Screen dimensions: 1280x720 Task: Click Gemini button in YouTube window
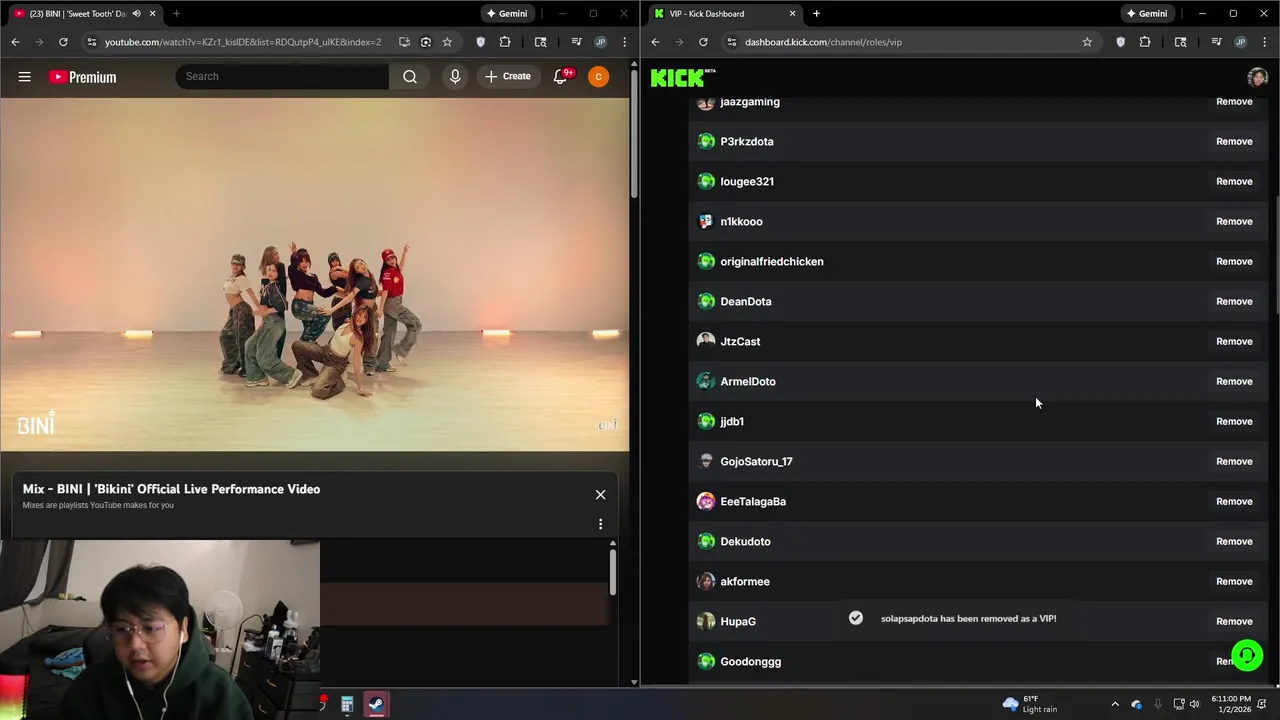coord(506,13)
